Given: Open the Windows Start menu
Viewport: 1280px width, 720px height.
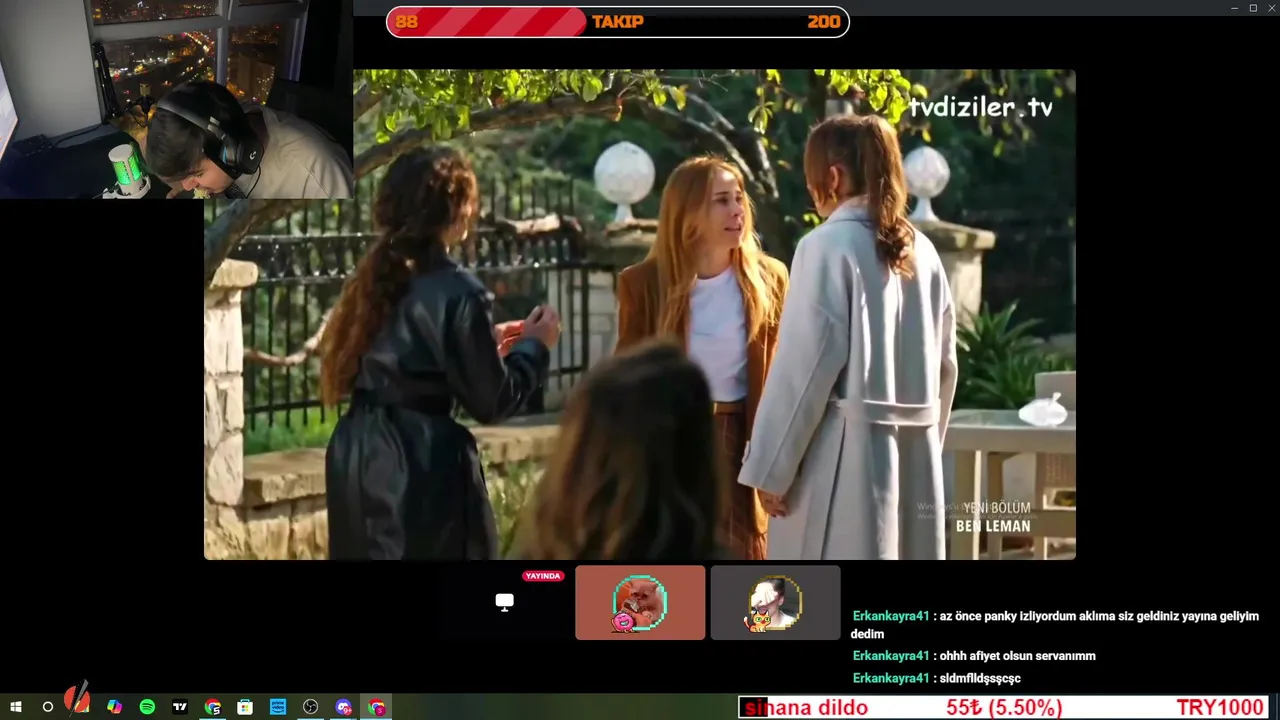Looking at the screenshot, I should click(16, 707).
